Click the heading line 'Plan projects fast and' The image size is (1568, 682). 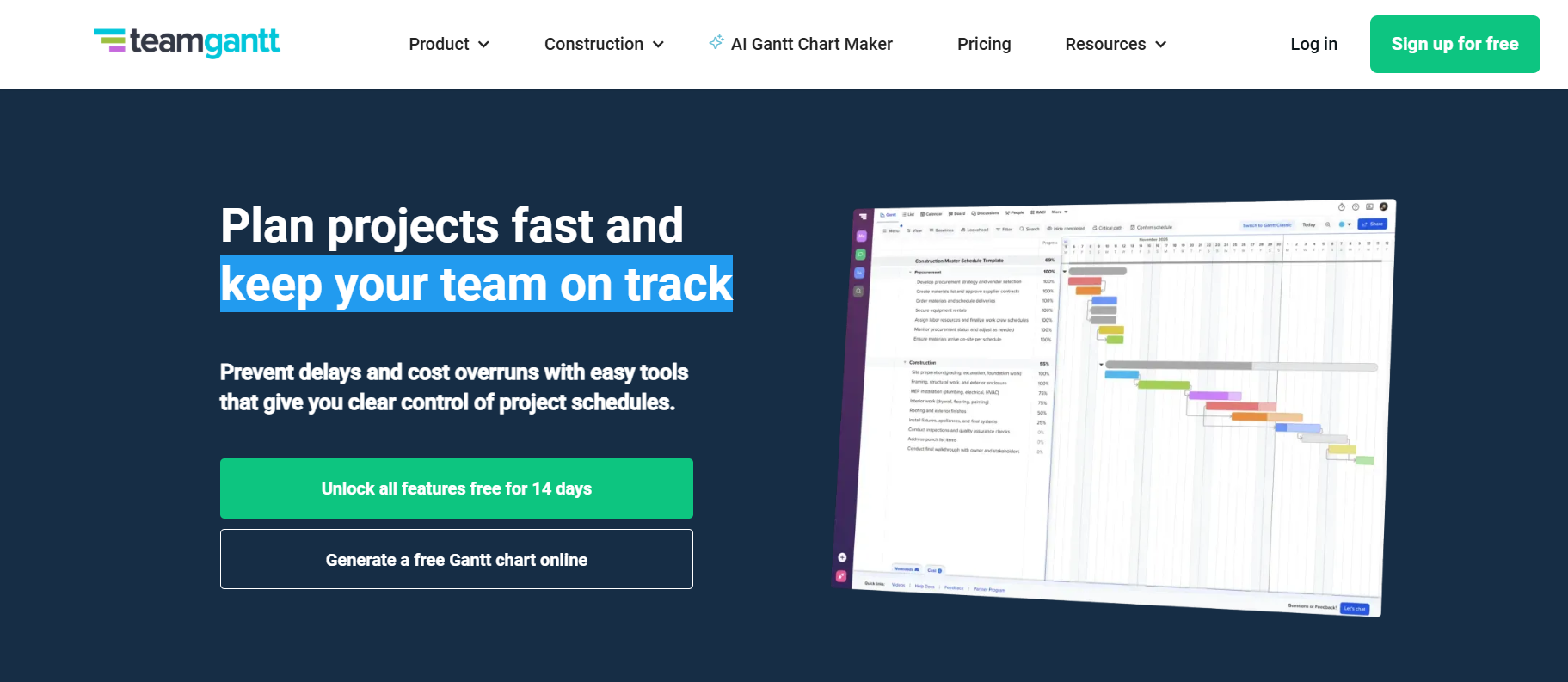click(x=452, y=225)
